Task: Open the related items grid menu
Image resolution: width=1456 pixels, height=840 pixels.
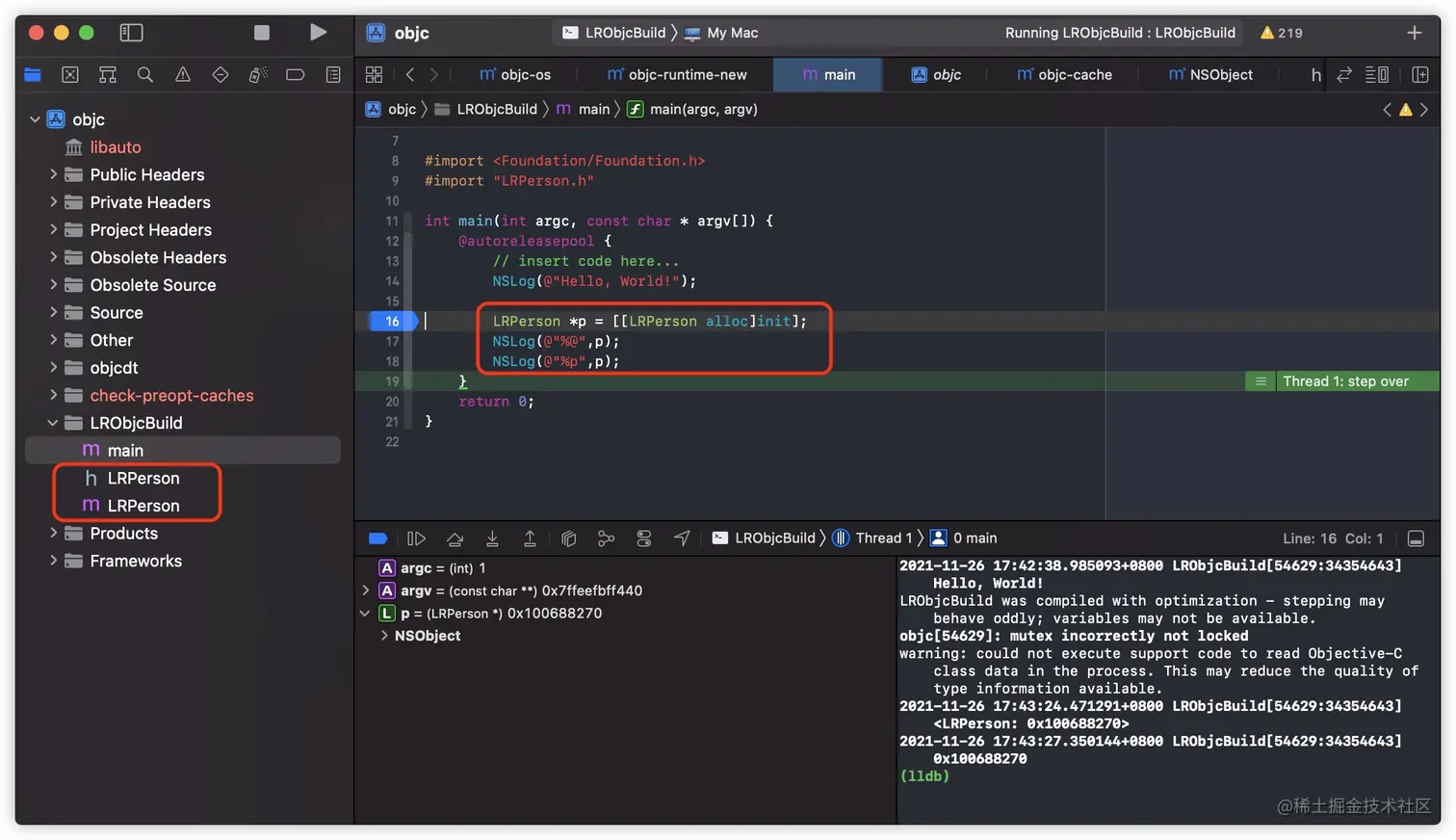Action: [375, 74]
